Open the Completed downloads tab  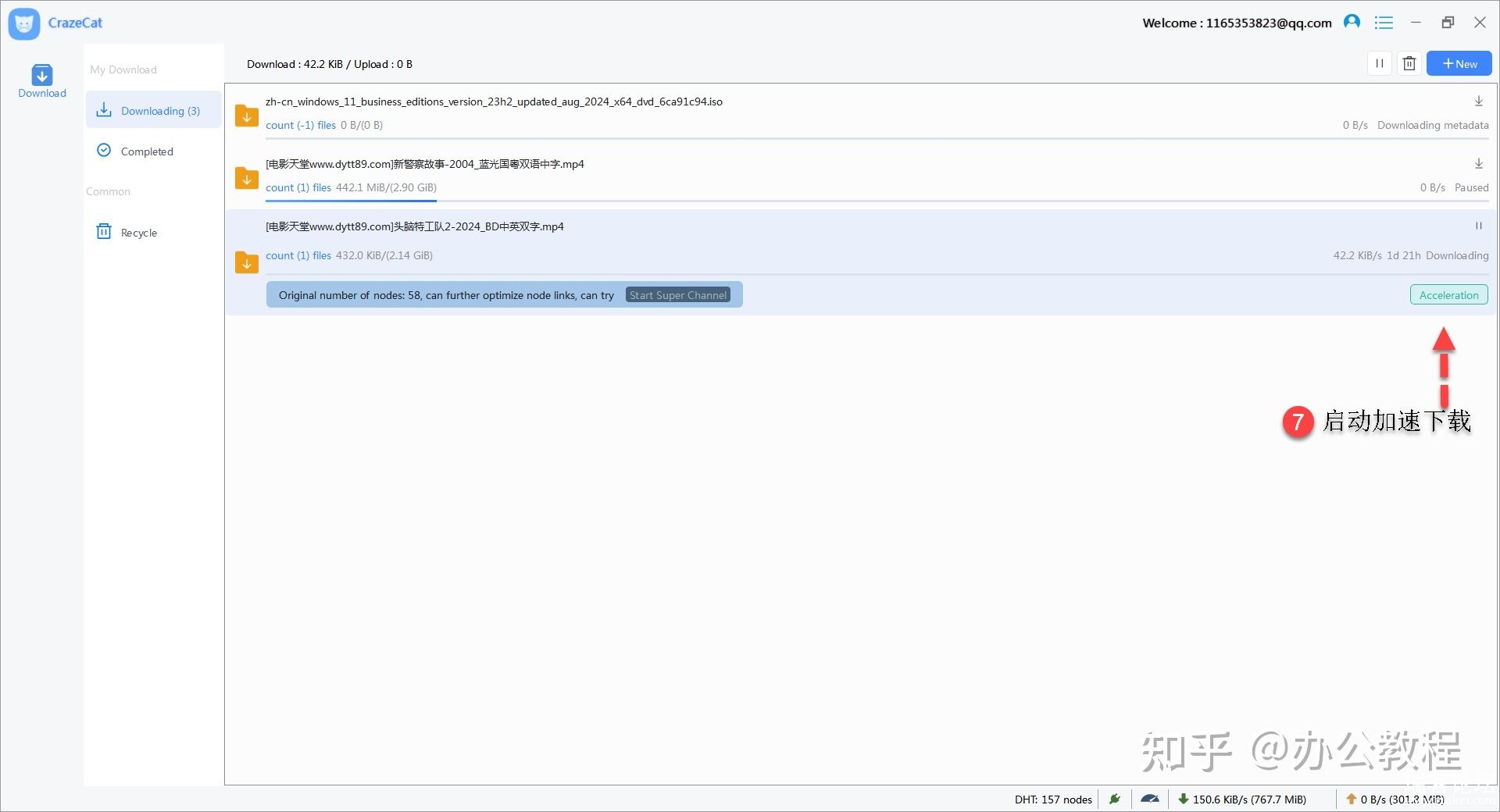click(x=146, y=151)
